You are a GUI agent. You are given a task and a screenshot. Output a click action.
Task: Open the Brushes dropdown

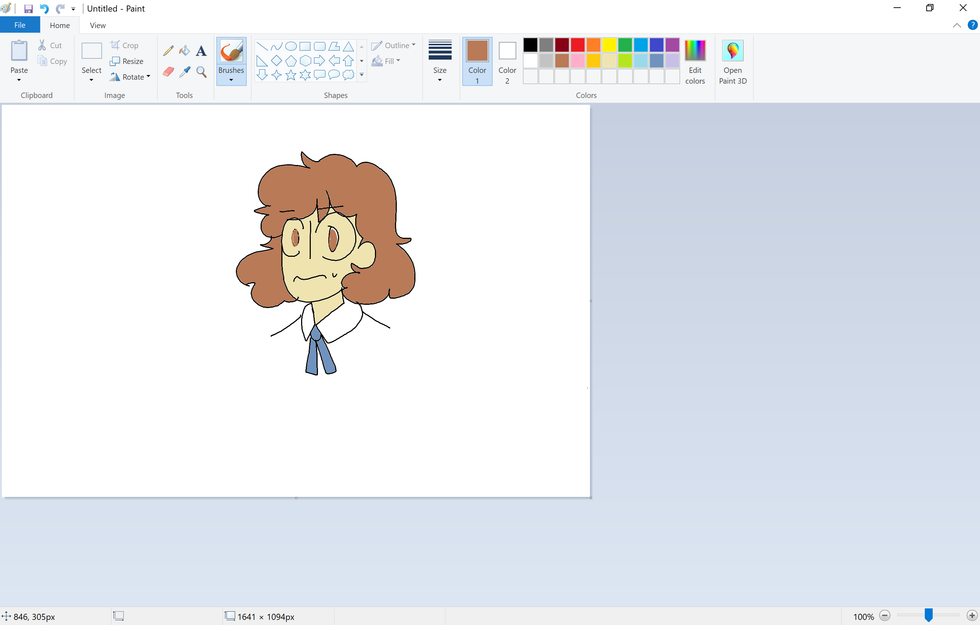tap(231, 78)
